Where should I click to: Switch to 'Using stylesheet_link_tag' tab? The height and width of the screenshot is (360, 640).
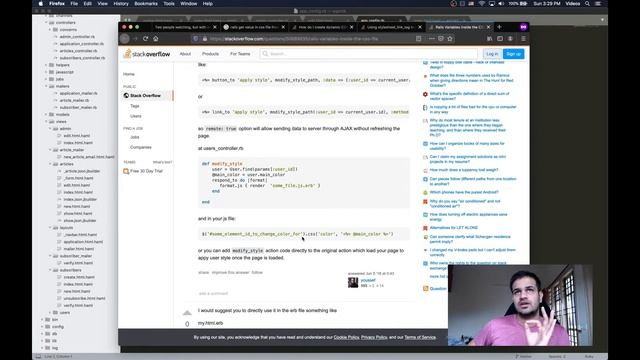click(x=391, y=27)
